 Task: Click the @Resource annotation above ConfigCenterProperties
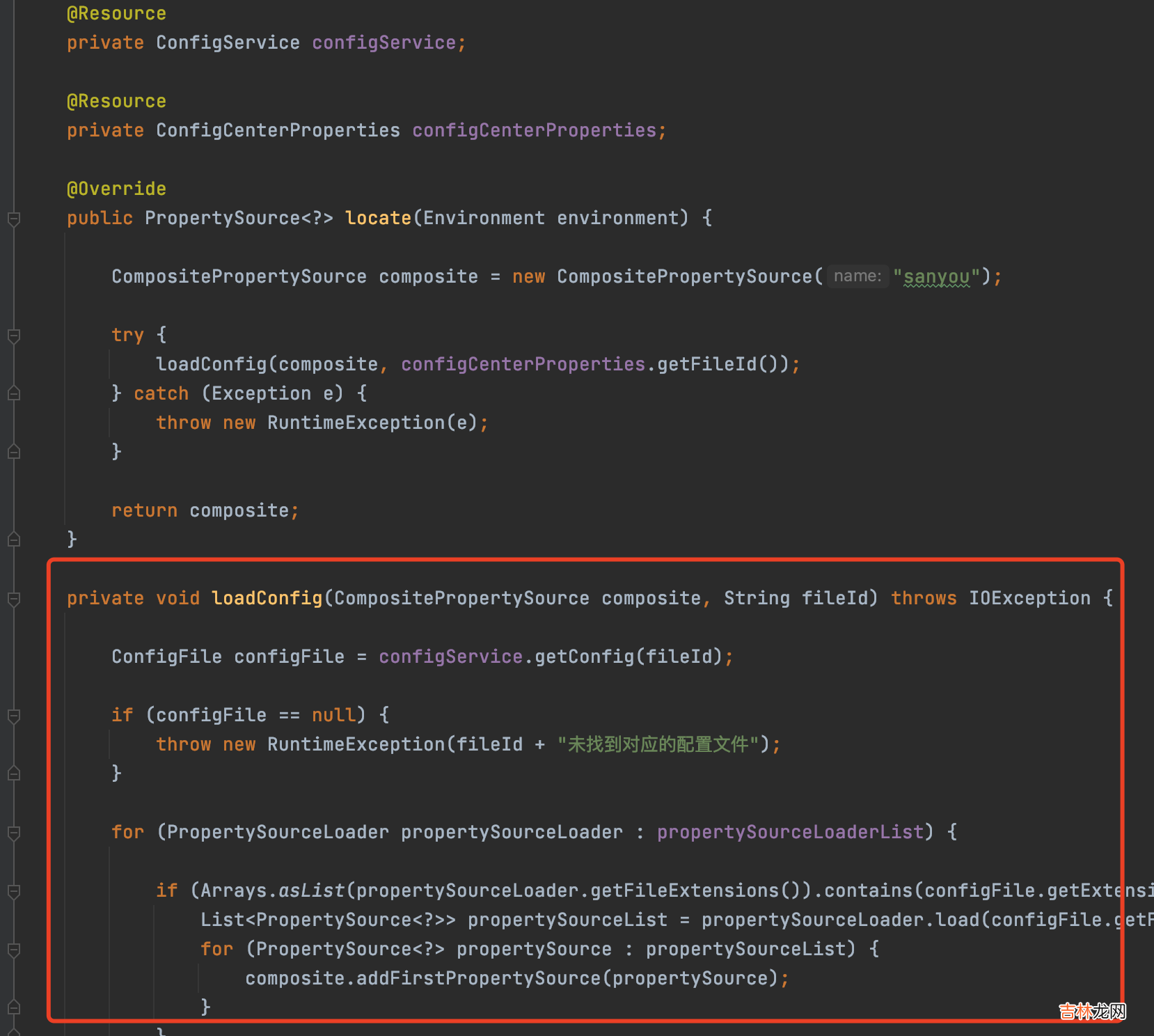point(116,101)
